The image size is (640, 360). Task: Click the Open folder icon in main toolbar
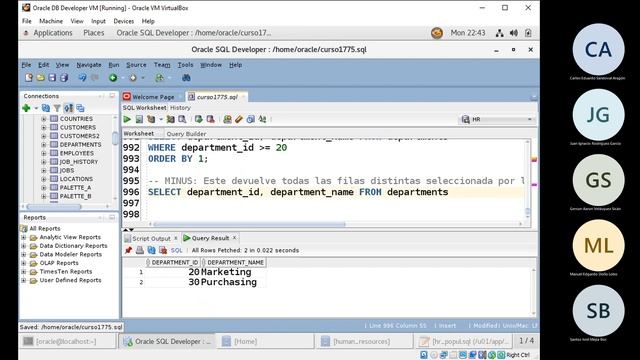coord(40,78)
